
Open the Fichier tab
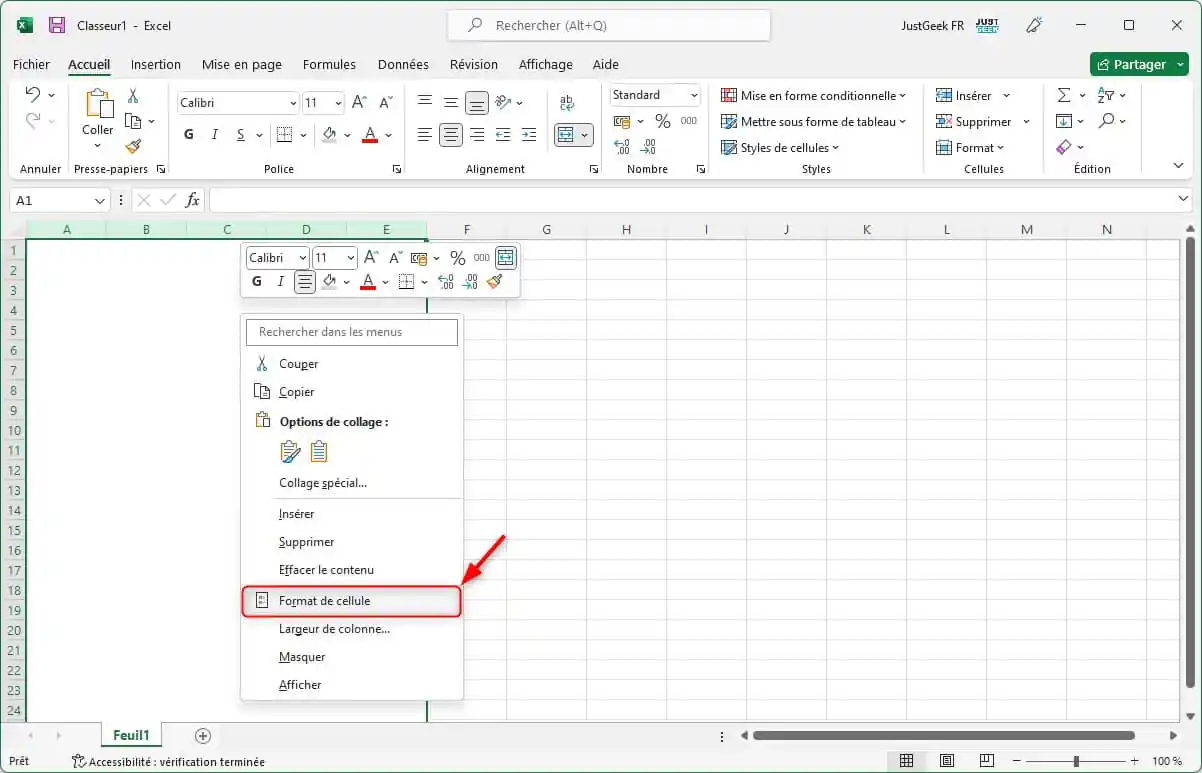pos(31,64)
